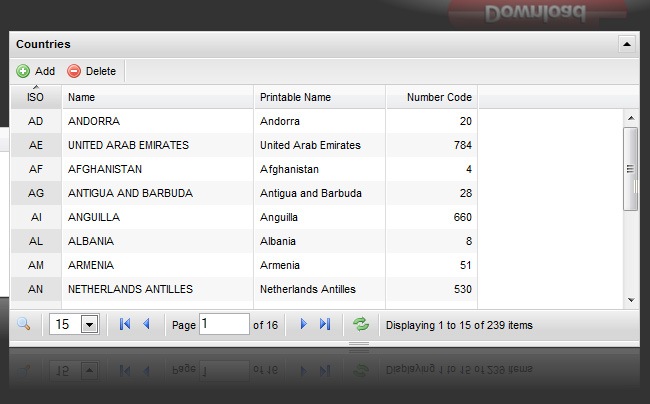Sort by the Name column header
Viewport: 650px width, 404px height.
point(157,97)
